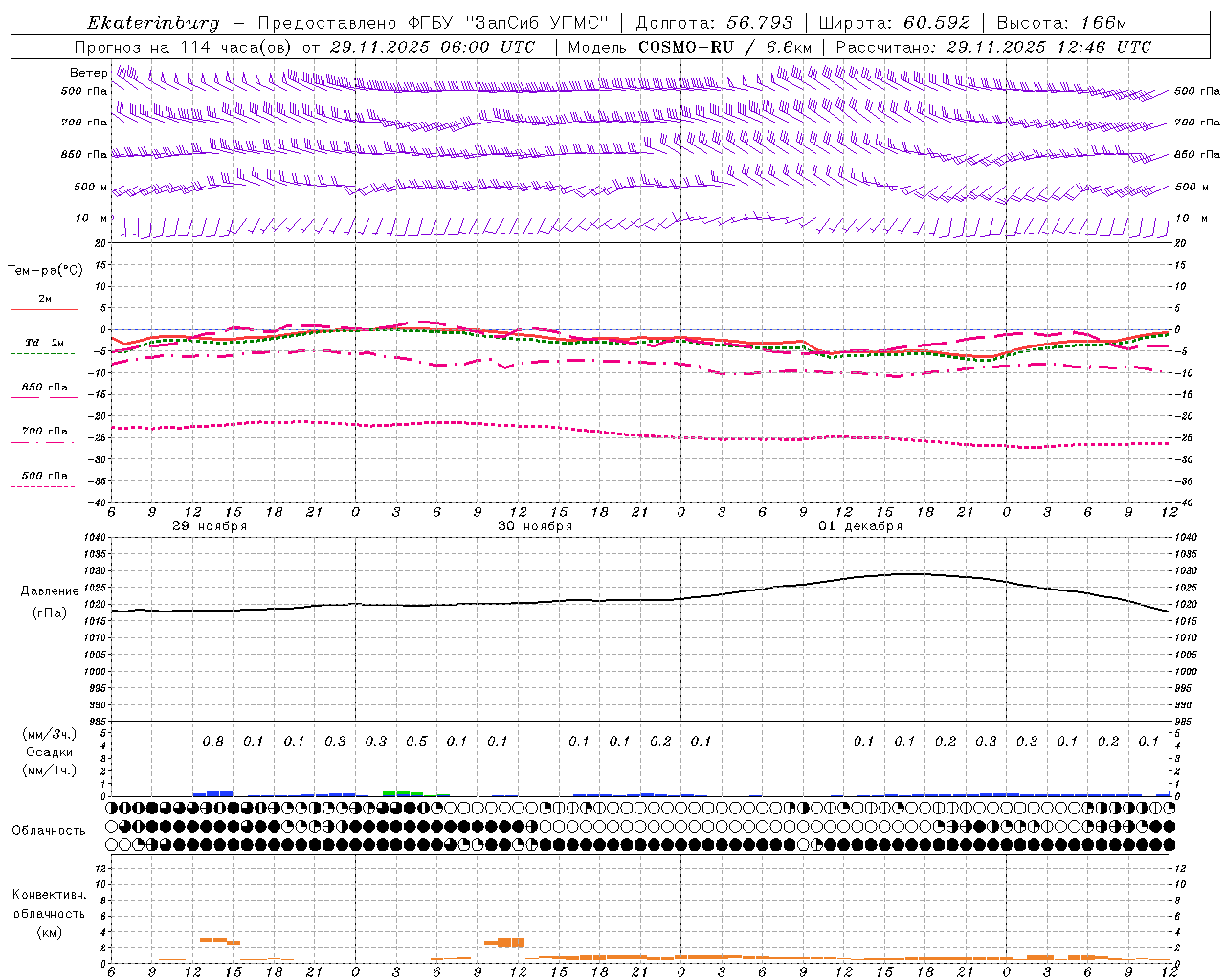Click the 'Широта: 60.592' value in the header
This screenshot has height=980, width=1225.
895,23
